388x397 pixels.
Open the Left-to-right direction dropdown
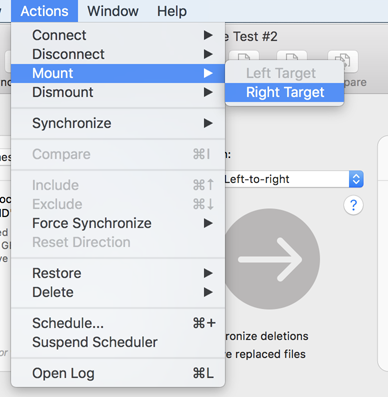pyautogui.click(x=293, y=179)
